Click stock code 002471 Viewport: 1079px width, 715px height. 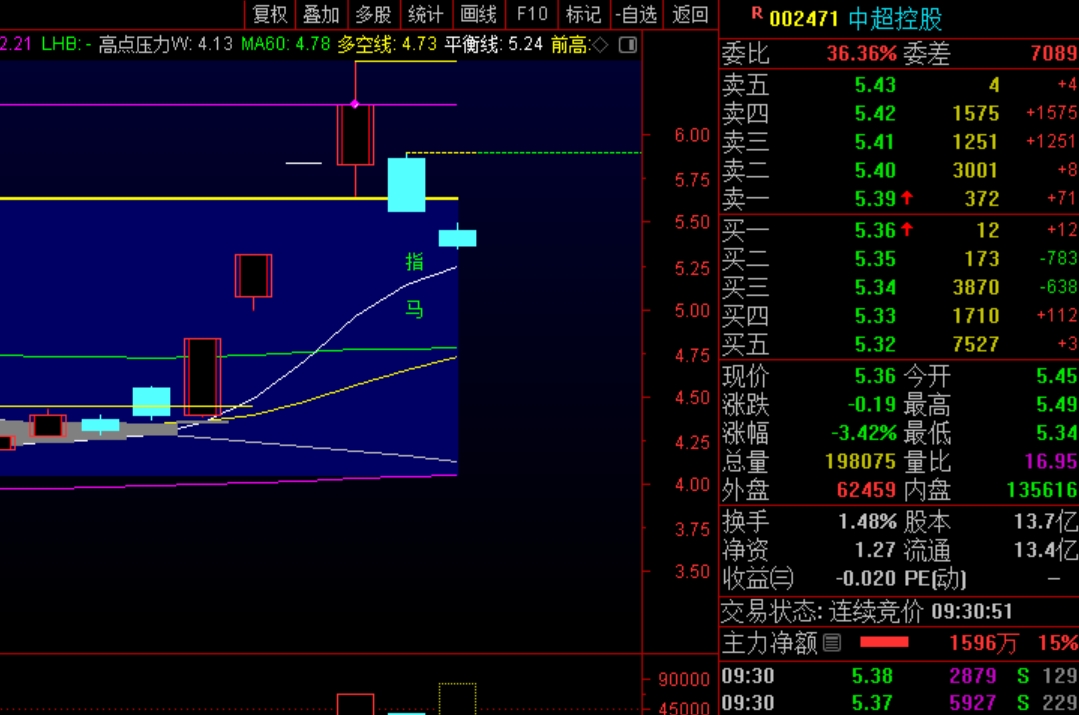tap(803, 19)
